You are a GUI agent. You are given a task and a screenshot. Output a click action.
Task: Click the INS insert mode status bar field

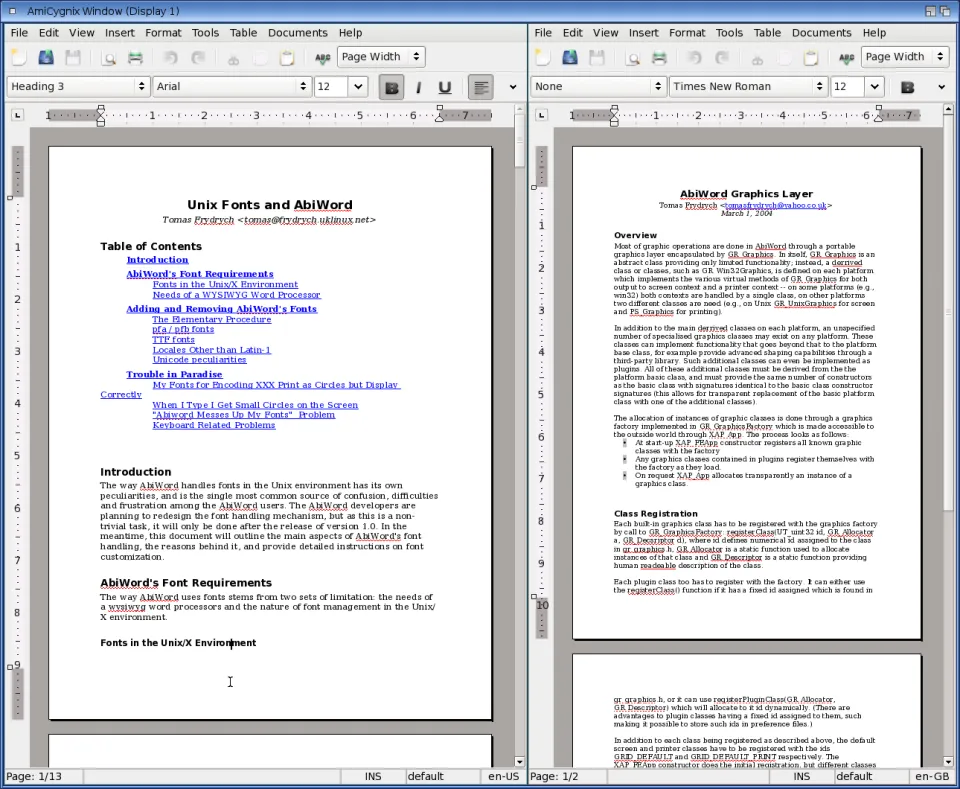pyautogui.click(x=373, y=776)
